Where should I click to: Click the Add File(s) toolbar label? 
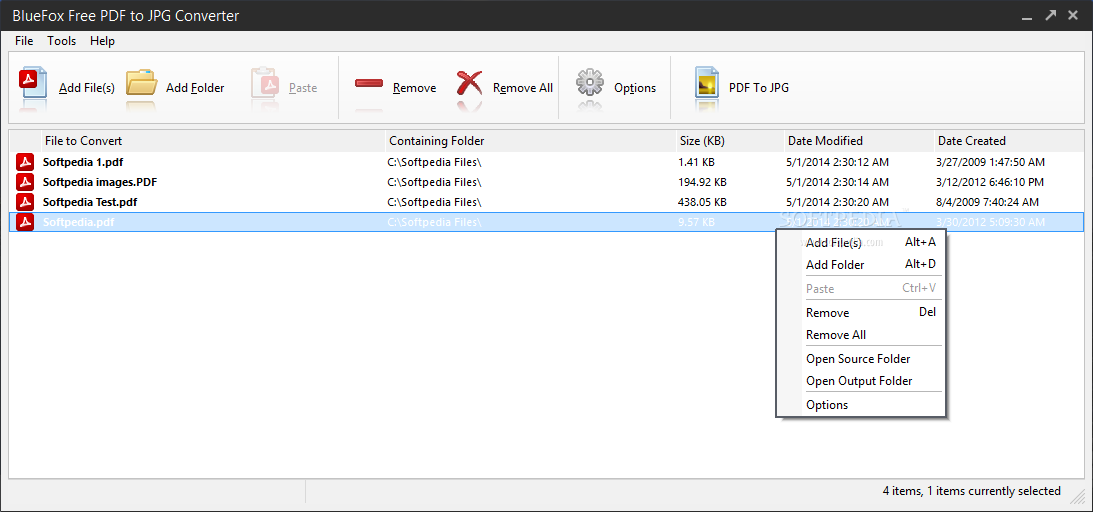tap(86, 88)
